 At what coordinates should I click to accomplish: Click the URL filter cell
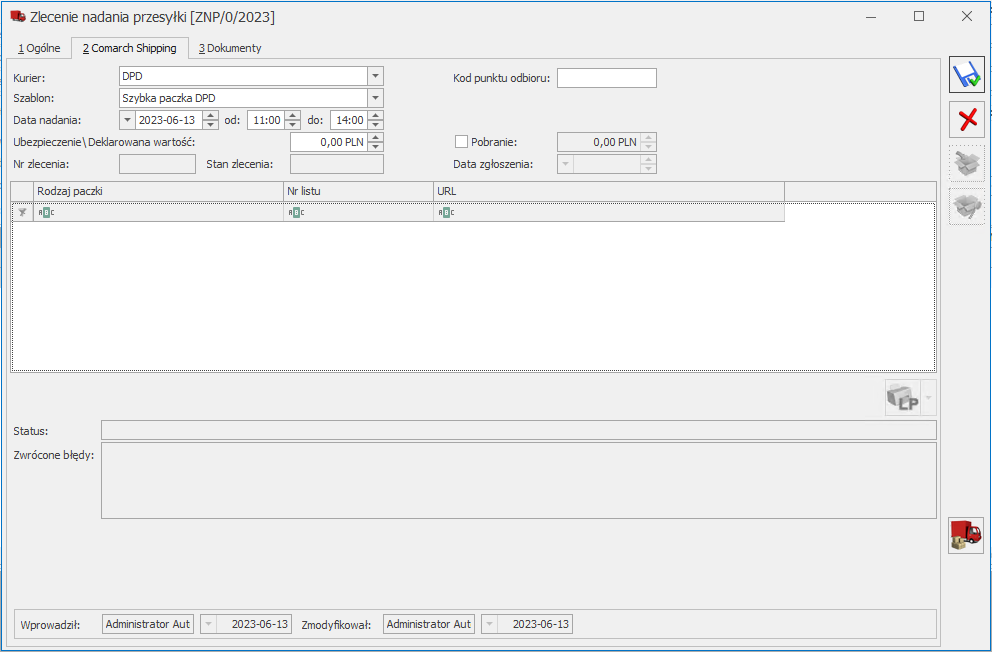[609, 212]
